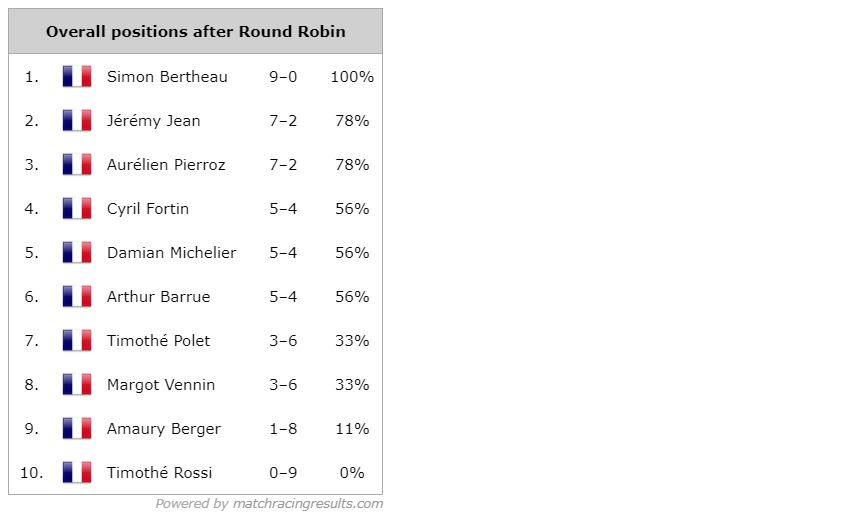Select the skipper name Jérémy Jean
The height and width of the screenshot is (518, 842).
(154, 121)
